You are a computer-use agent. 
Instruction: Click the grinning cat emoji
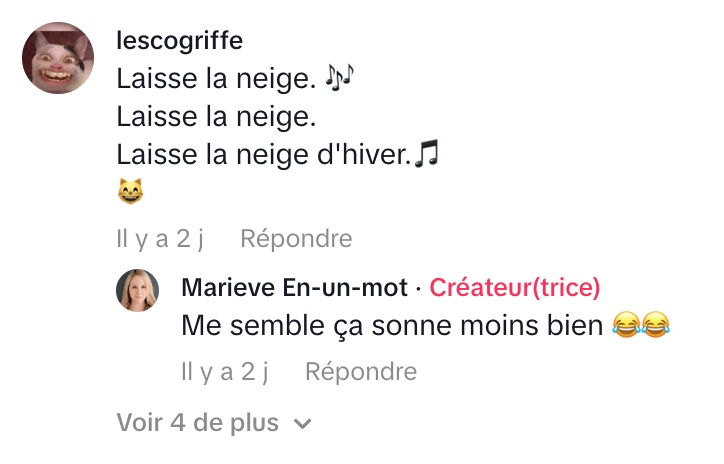tap(130, 191)
